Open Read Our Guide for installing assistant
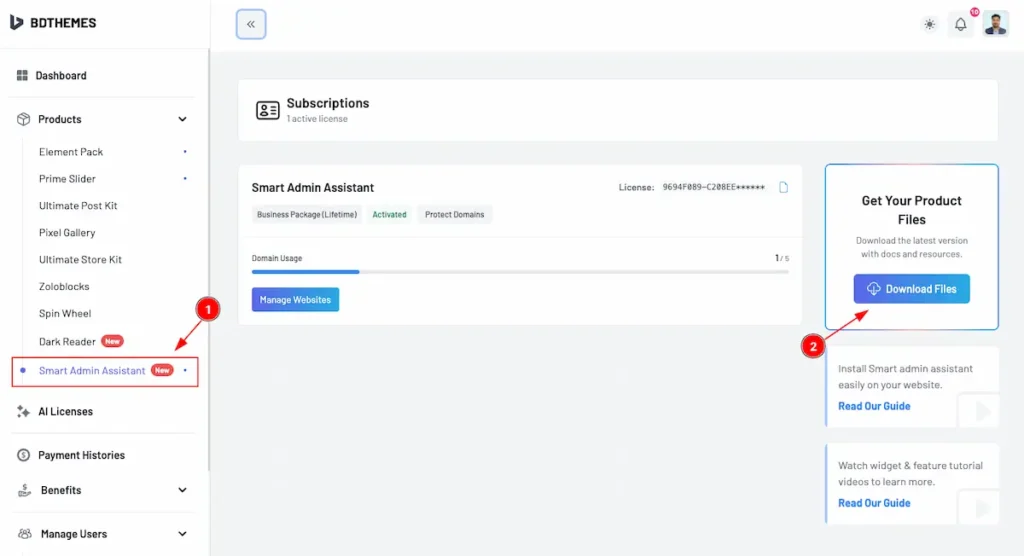 pyautogui.click(x=874, y=406)
